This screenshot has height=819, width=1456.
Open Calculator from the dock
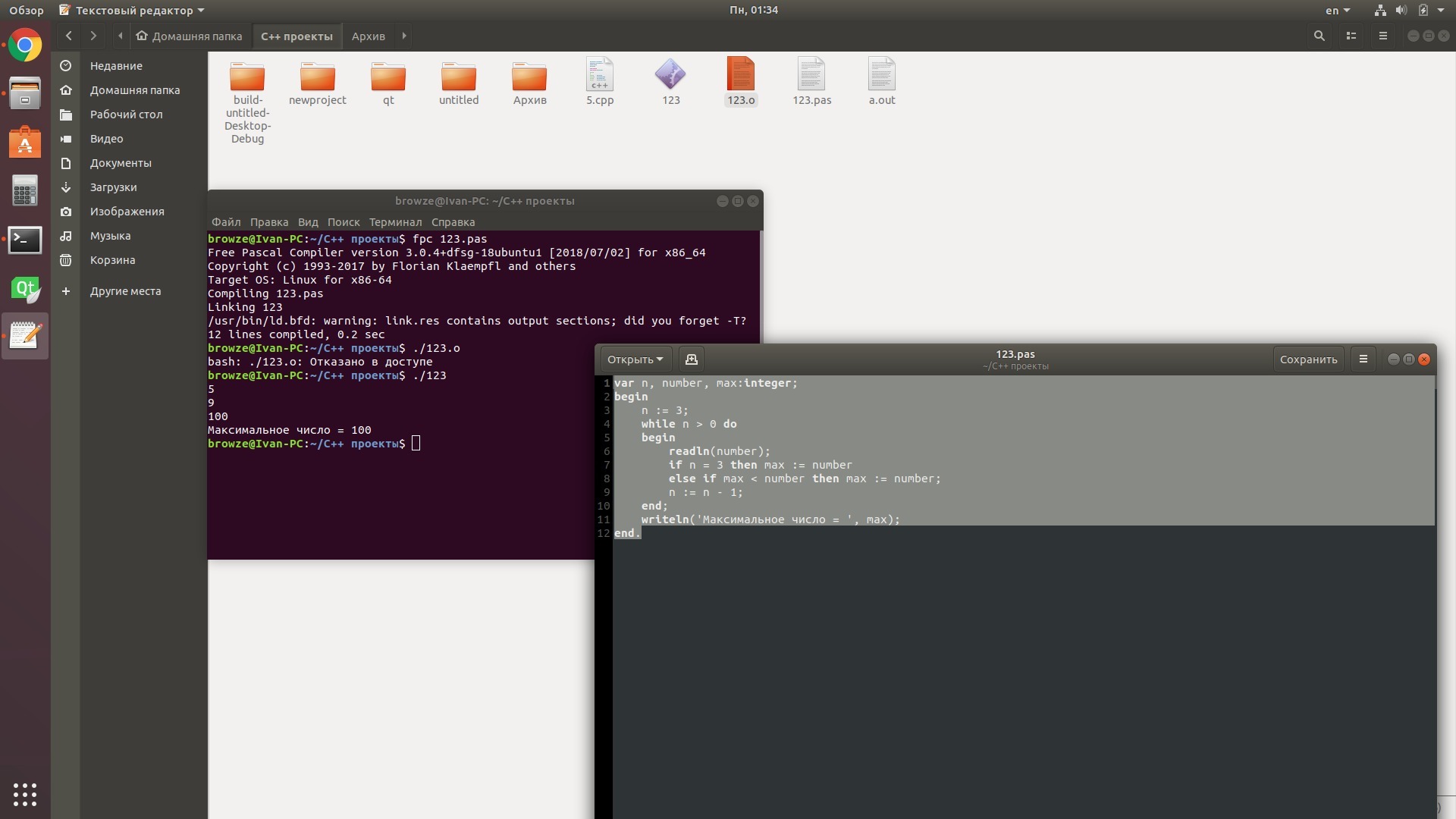point(25,191)
